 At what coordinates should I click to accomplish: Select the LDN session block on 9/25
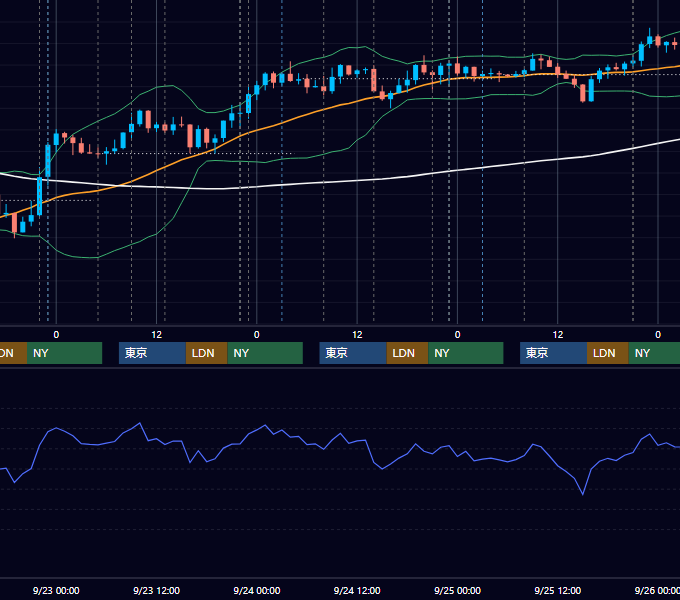[x=608, y=353]
